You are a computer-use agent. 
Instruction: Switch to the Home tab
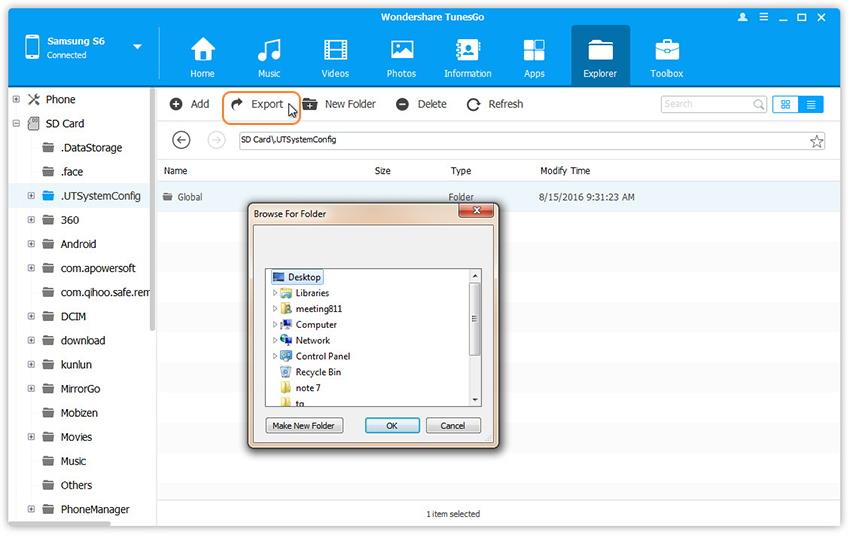tap(203, 57)
